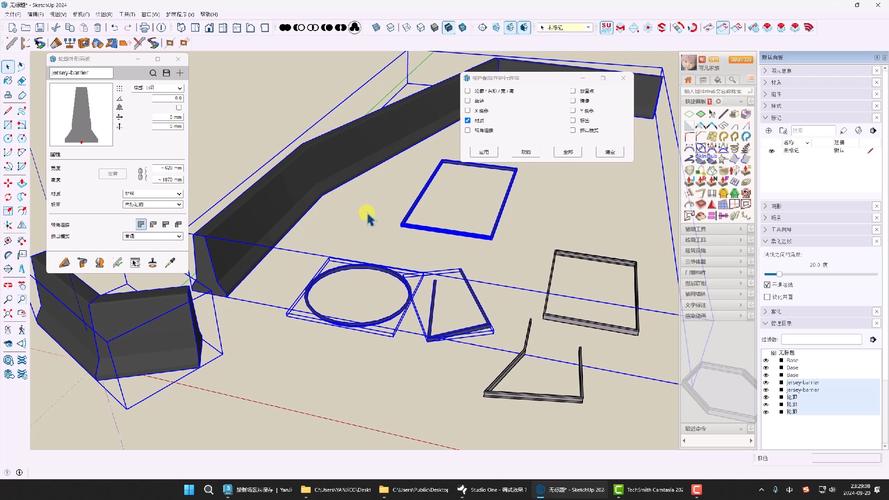Open the Window (W) menu
The width and height of the screenshot is (889, 500).
pyautogui.click(x=150, y=14)
